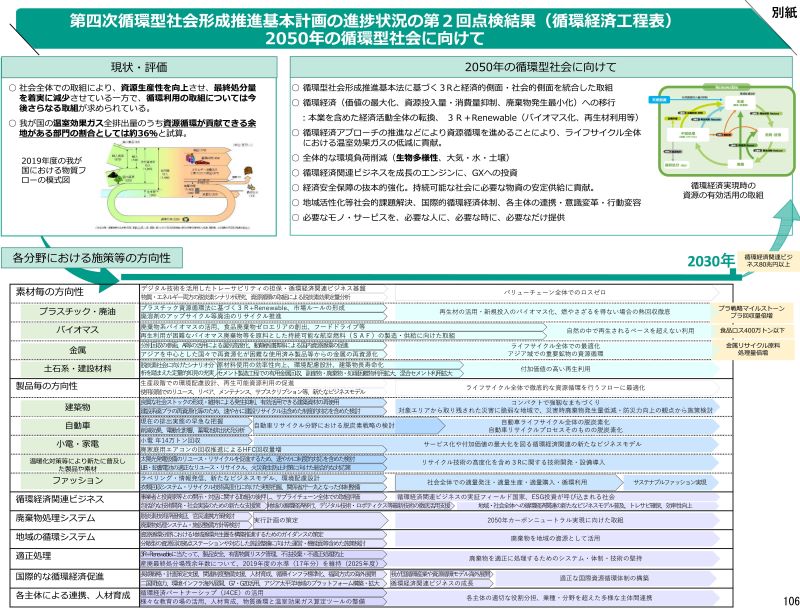This screenshot has width=800, height=609.
Task: Select the 素材毎の方向性 row heading
Action: 49,292
